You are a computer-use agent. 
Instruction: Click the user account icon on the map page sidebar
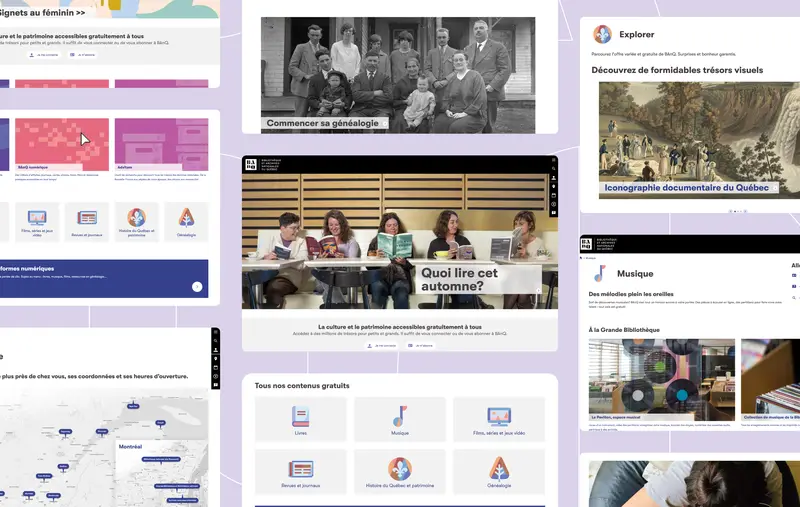coord(215,349)
